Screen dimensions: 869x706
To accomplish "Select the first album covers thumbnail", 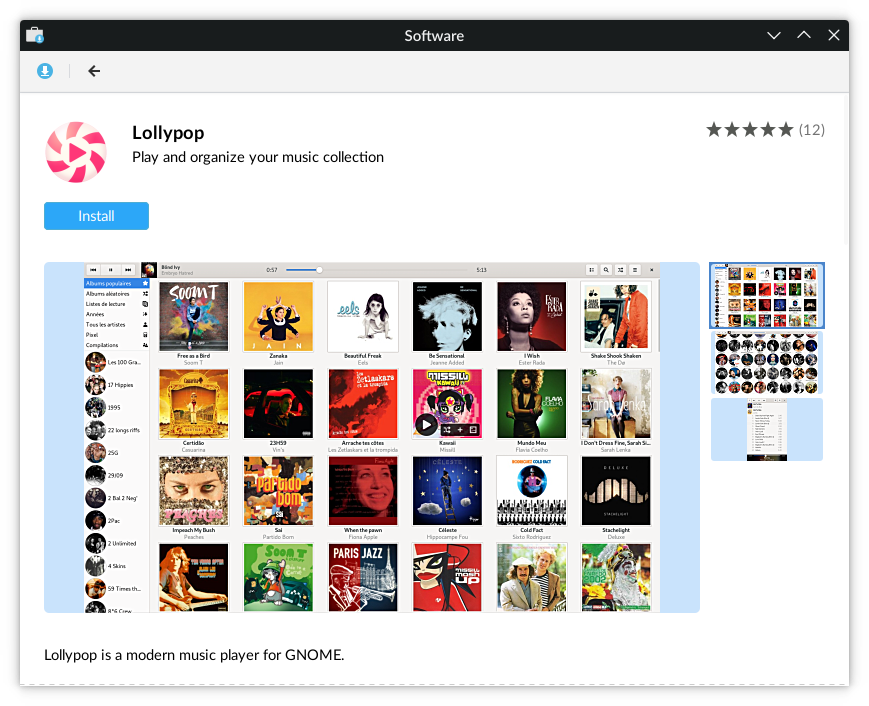I will 767,295.
